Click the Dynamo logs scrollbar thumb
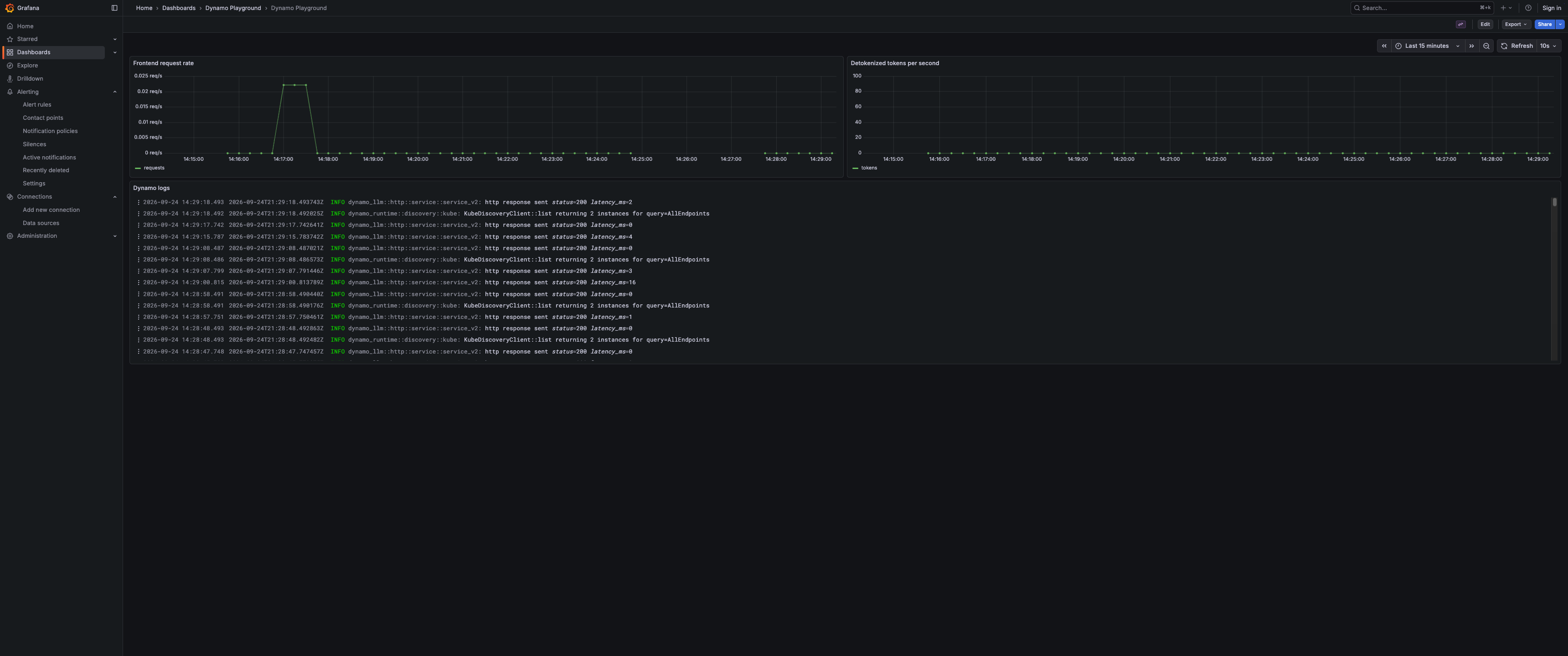This screenshot has height=656, width=1568. [1554, 202]
